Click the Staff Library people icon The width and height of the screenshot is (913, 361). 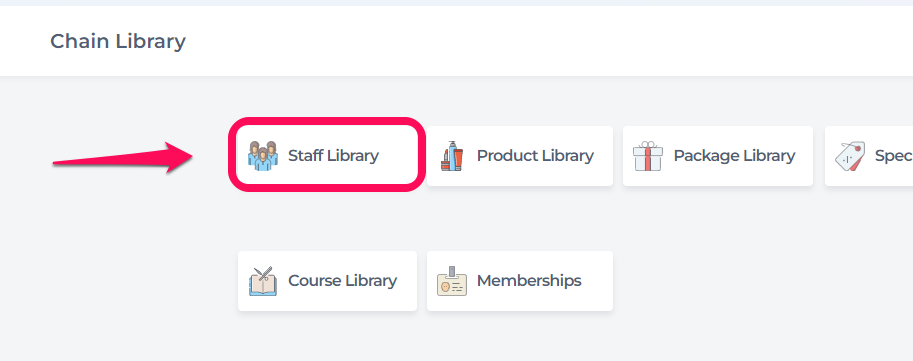point(263,155)
